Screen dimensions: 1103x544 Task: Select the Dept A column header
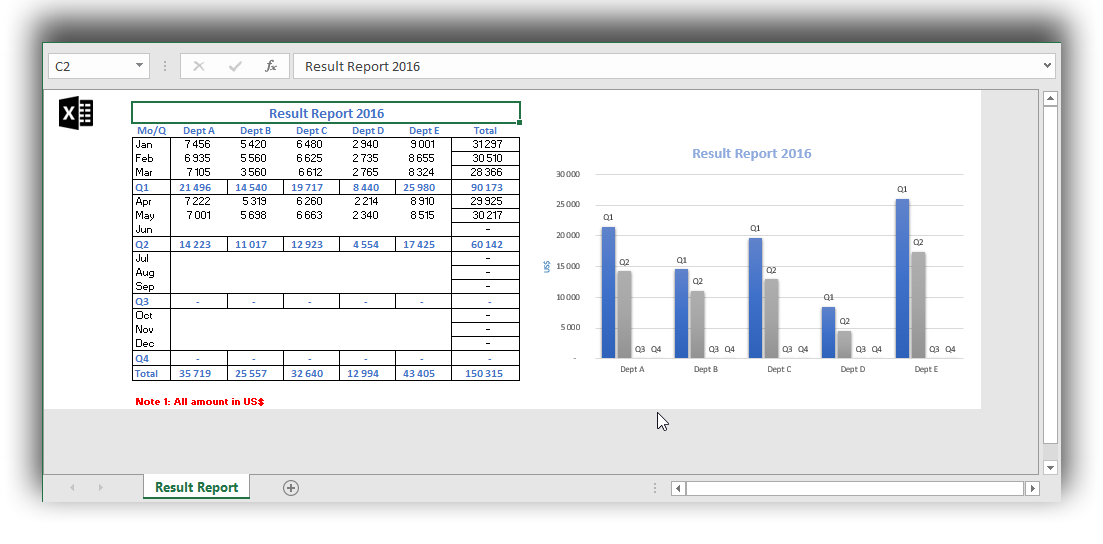click(x=199, y=130)
